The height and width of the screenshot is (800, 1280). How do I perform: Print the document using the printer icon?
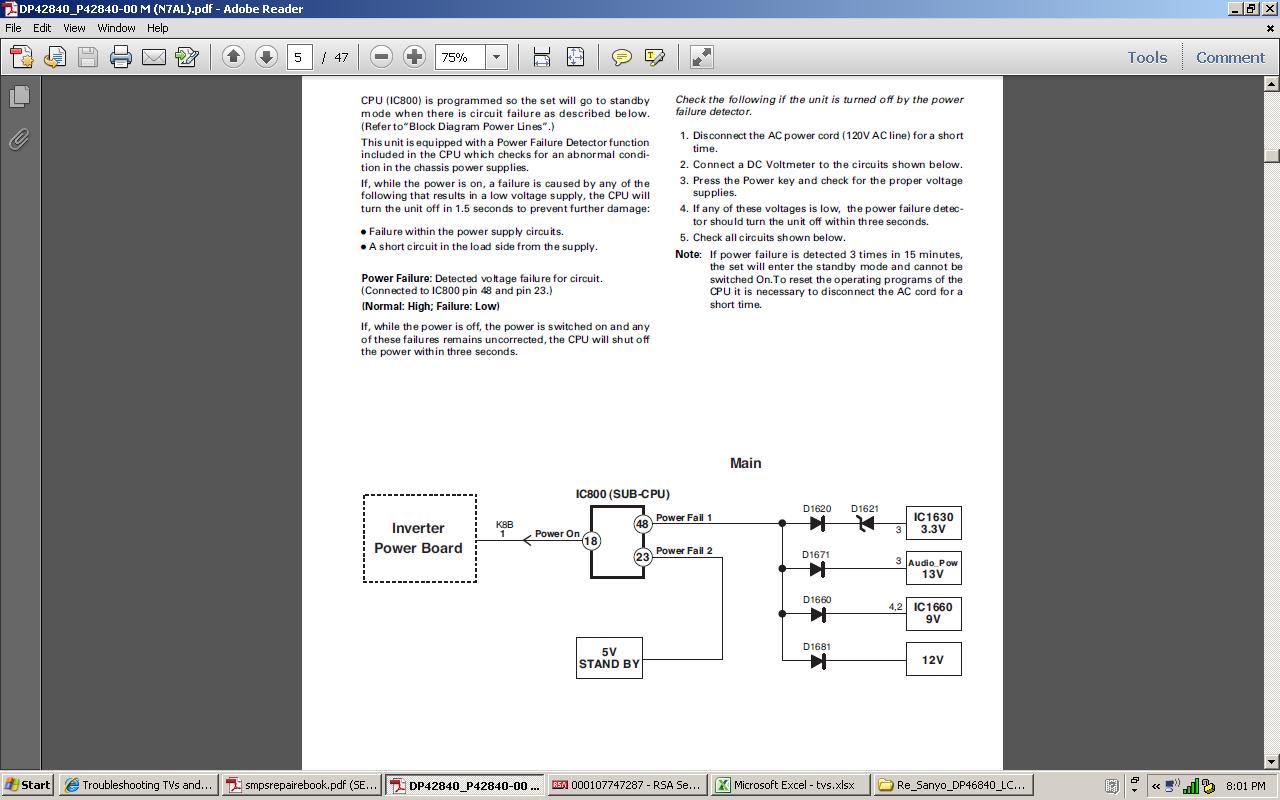[121, 57]
